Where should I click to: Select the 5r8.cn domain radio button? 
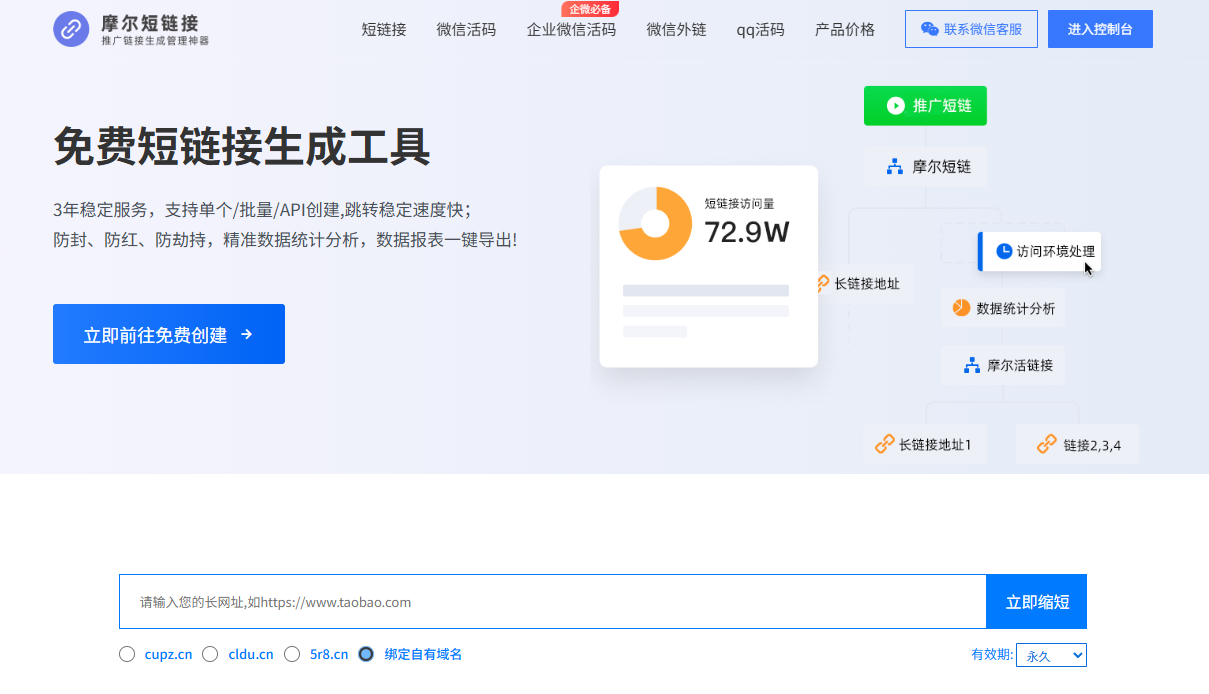[292, 654]
